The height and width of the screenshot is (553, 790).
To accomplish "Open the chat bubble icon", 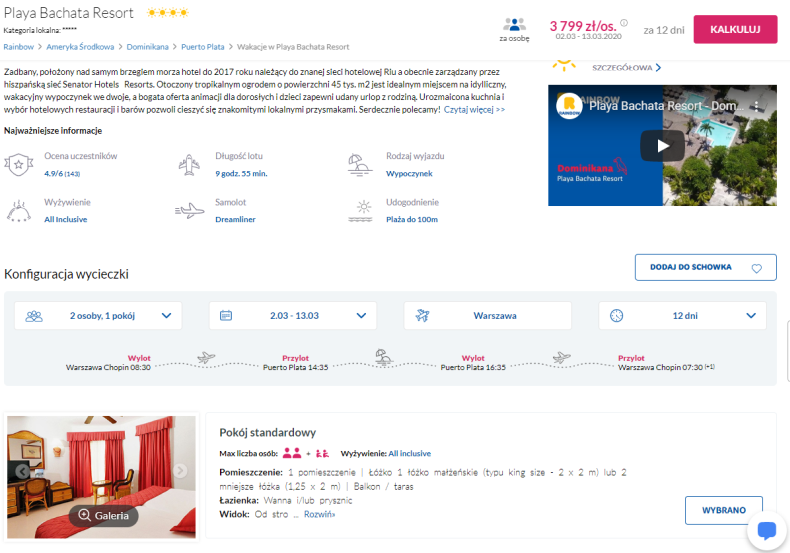I will [x=766, y=530].
